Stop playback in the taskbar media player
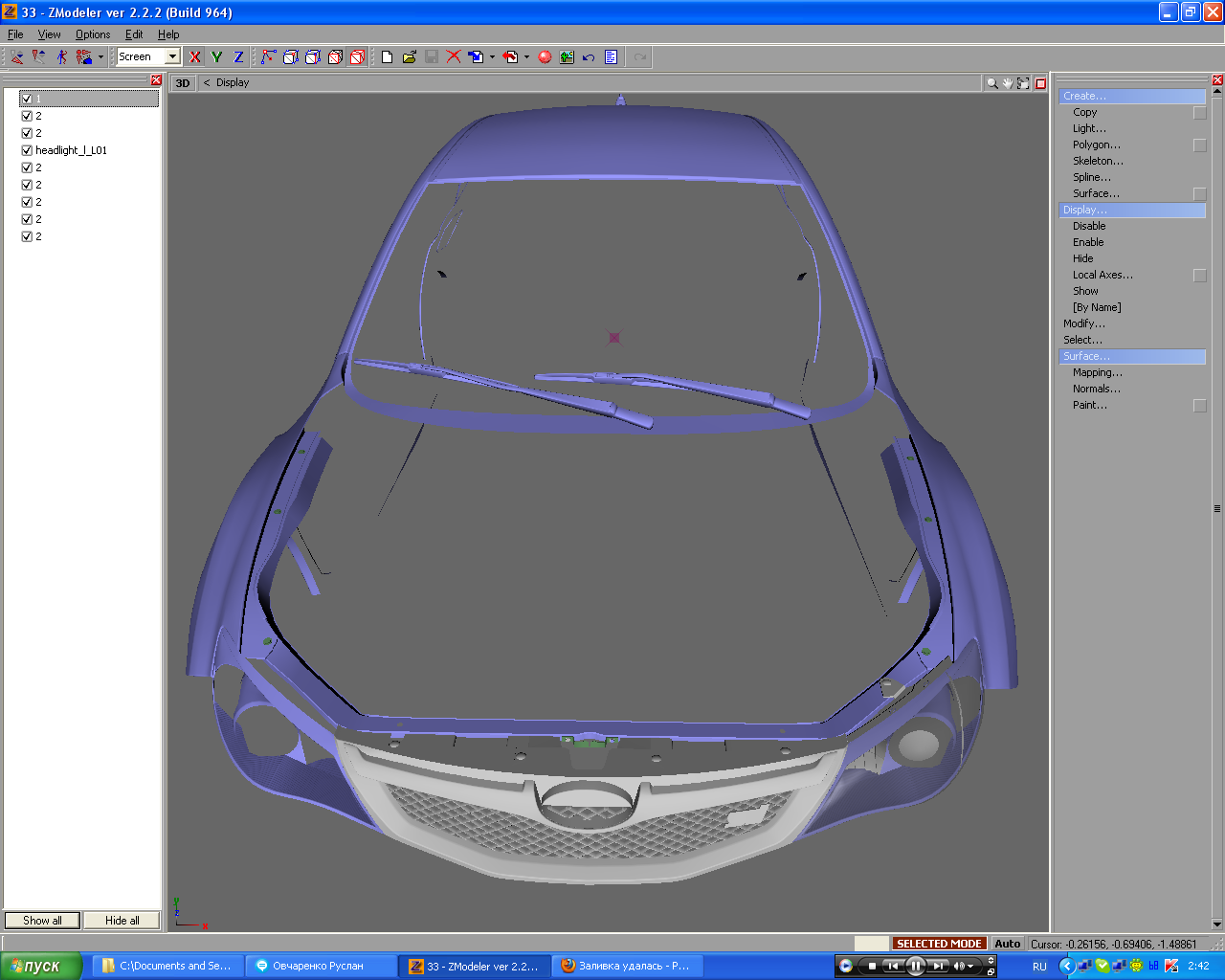This screenshot has height=980, width=1225. click(872, 966)
